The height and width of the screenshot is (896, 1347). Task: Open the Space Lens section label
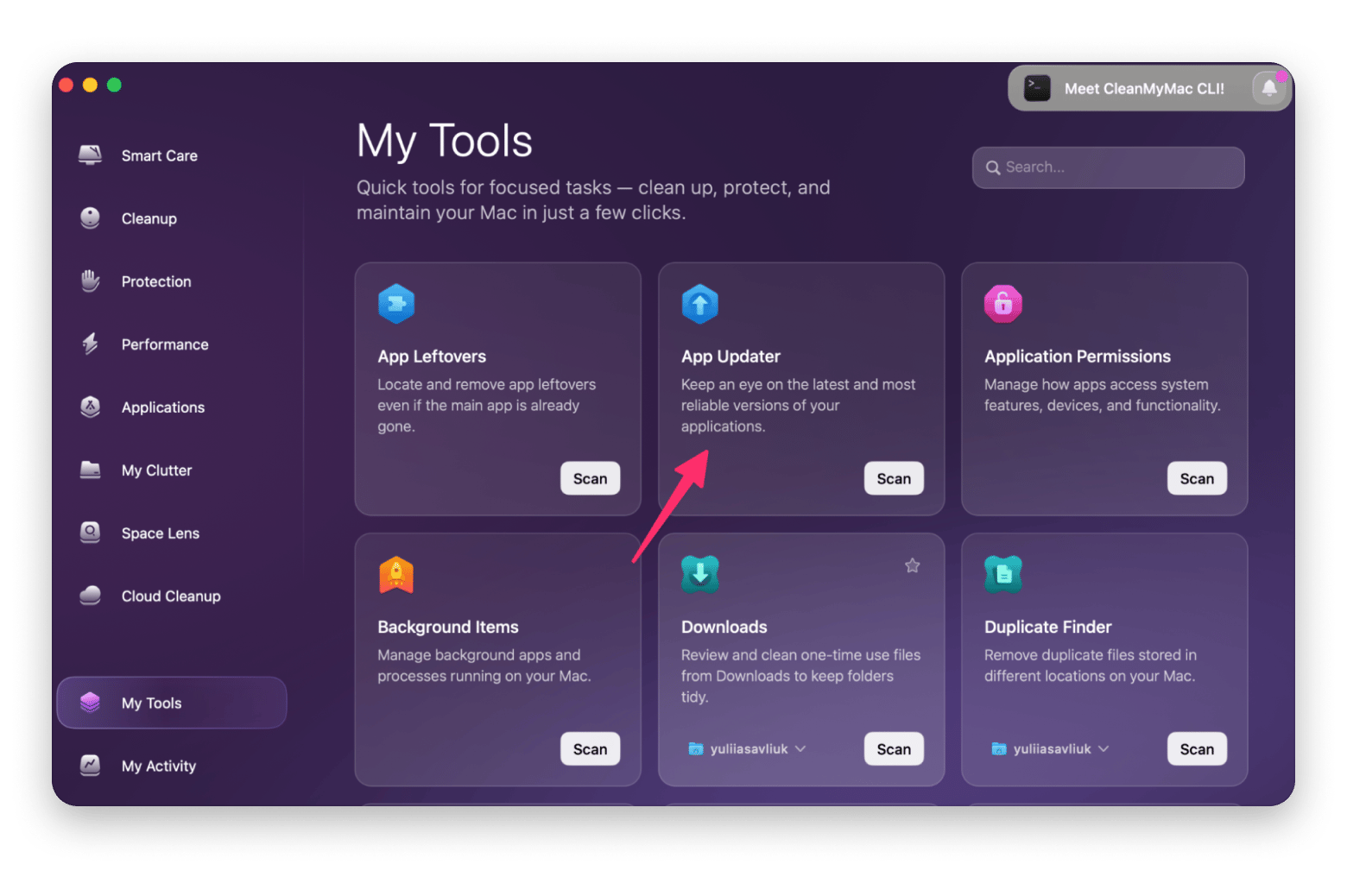(x=161, y=533)
